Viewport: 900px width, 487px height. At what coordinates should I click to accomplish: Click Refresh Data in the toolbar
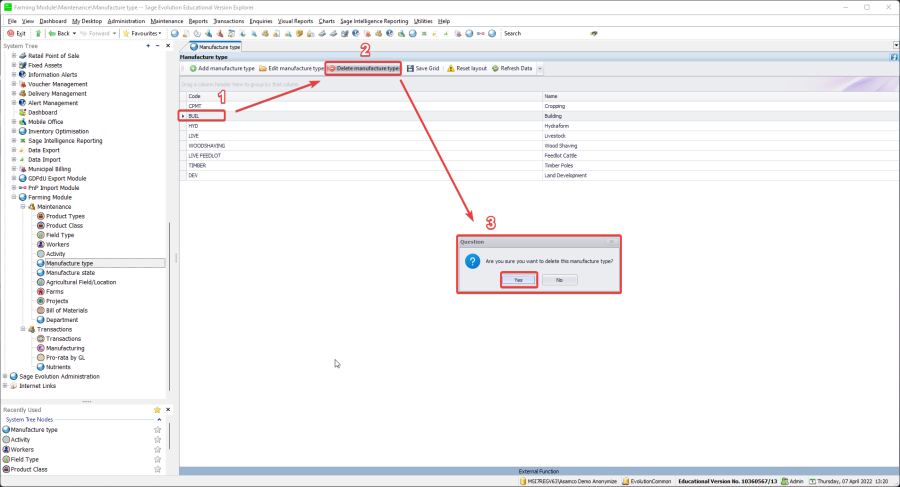(510, 68)
